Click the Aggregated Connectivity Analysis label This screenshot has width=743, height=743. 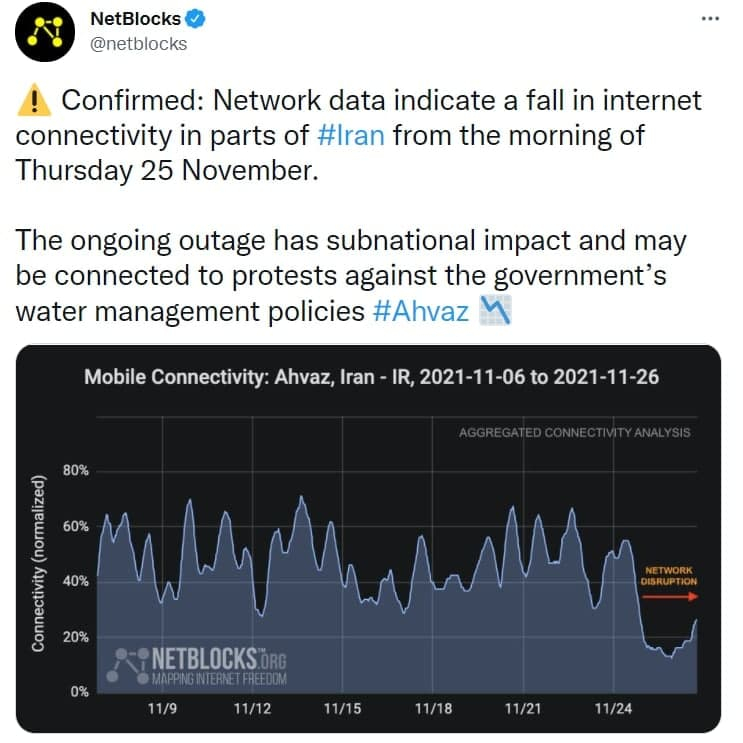click(x=574, y=433)
